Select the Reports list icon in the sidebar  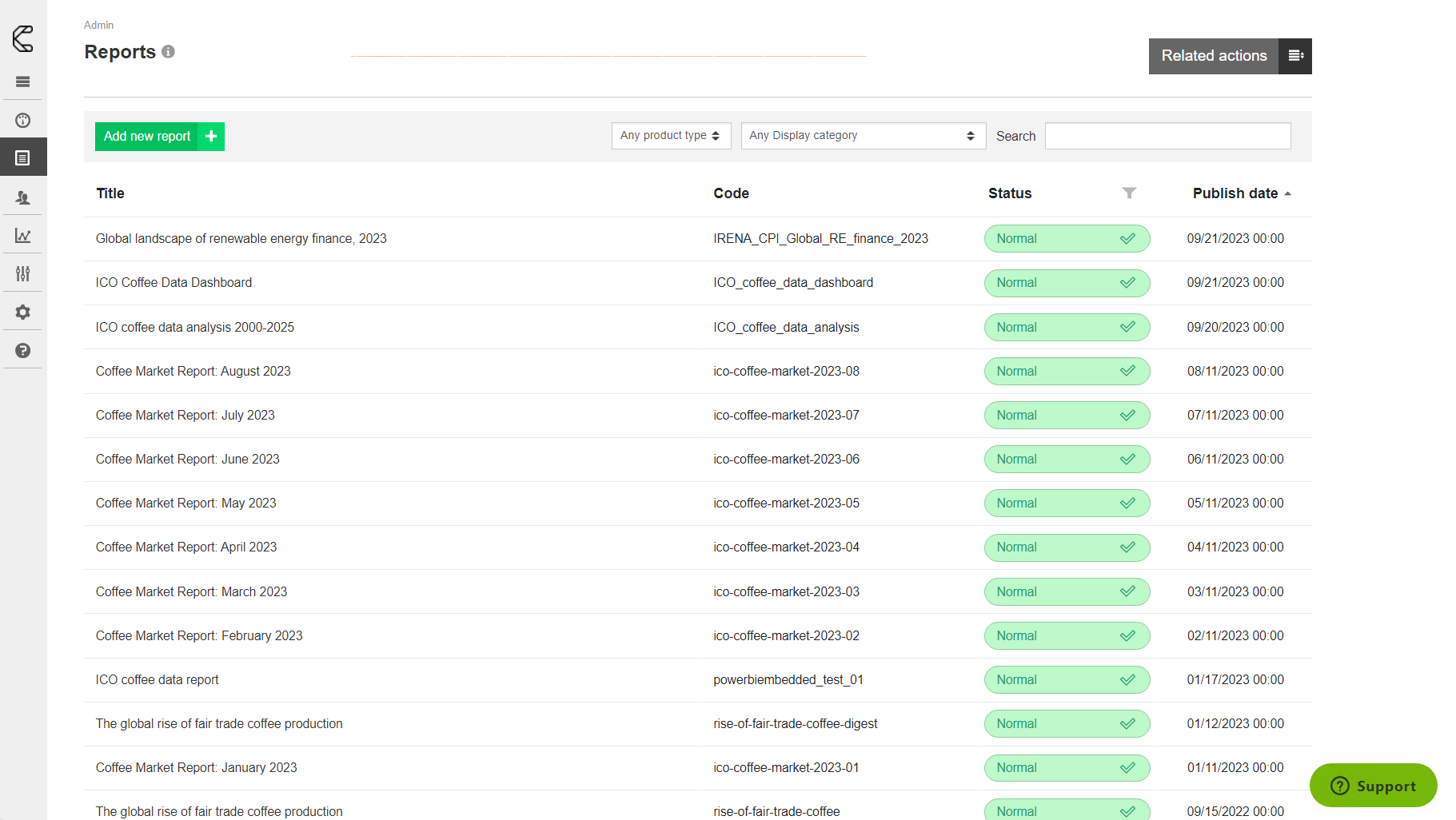pyautogui.click(x=23, y=158)
